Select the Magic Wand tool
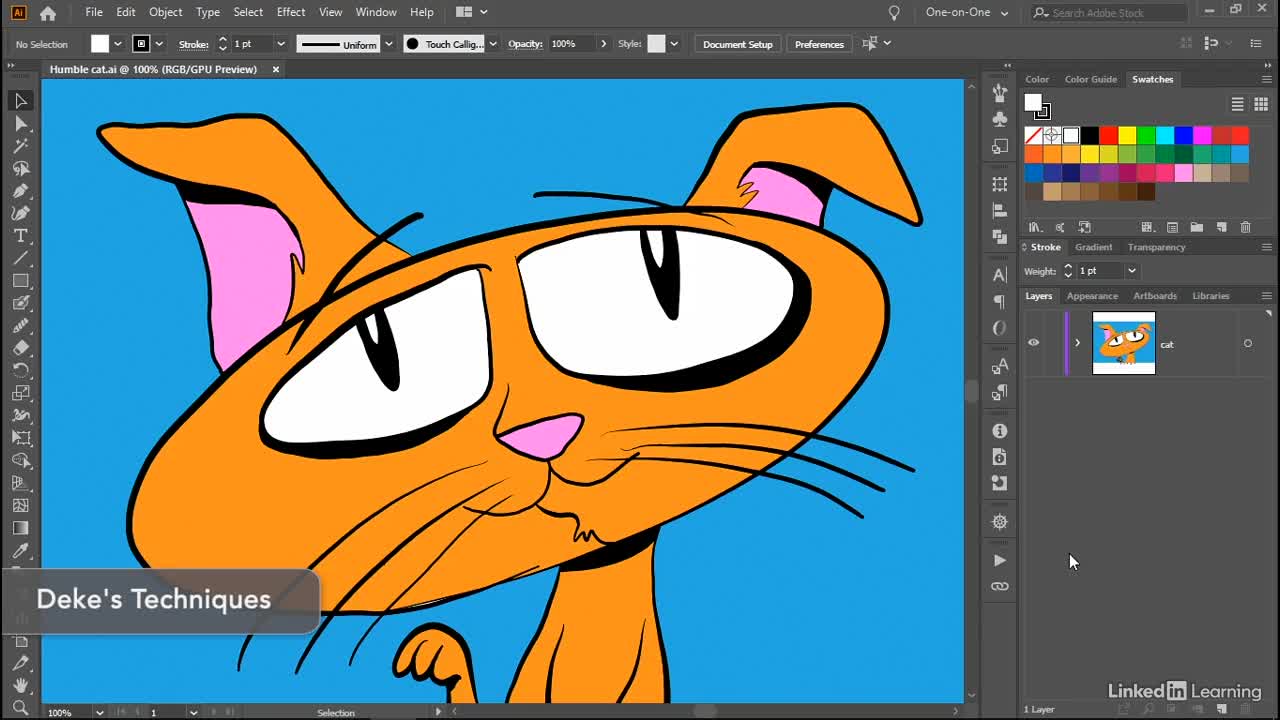The width and height of the screenshot is (1280, 720). click(x=20, y=146)
